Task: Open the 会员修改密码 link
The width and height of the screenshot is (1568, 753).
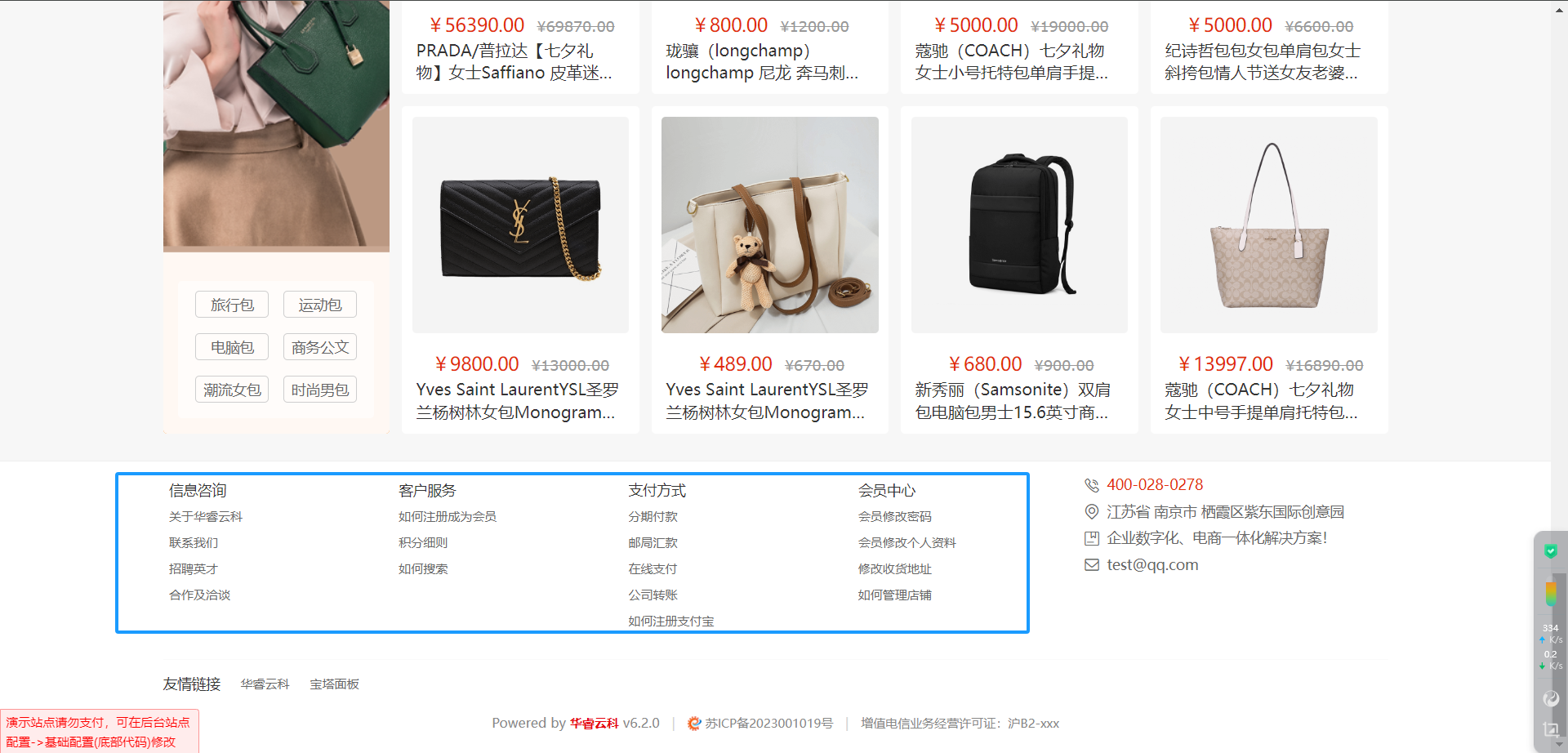Action: 894,517
